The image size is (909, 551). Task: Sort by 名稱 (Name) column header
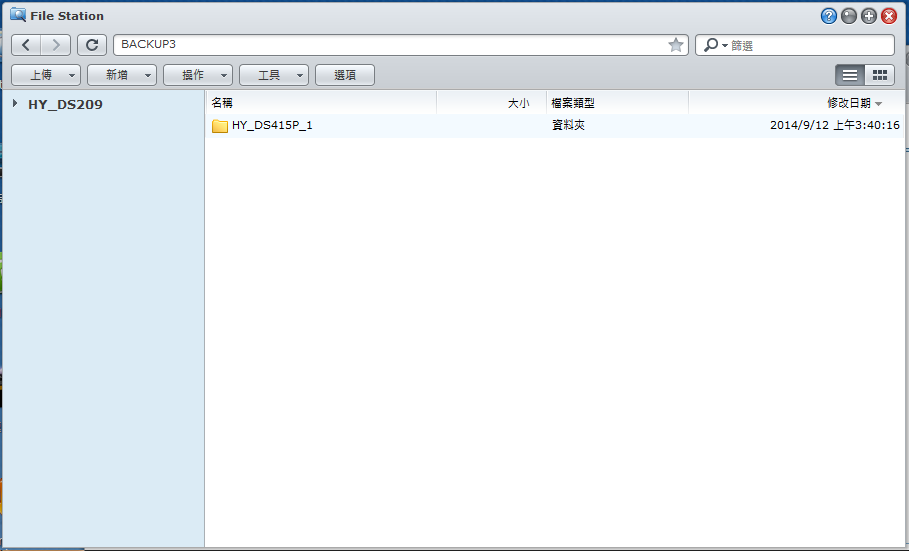pyautogui.click(x=321, y=103)
